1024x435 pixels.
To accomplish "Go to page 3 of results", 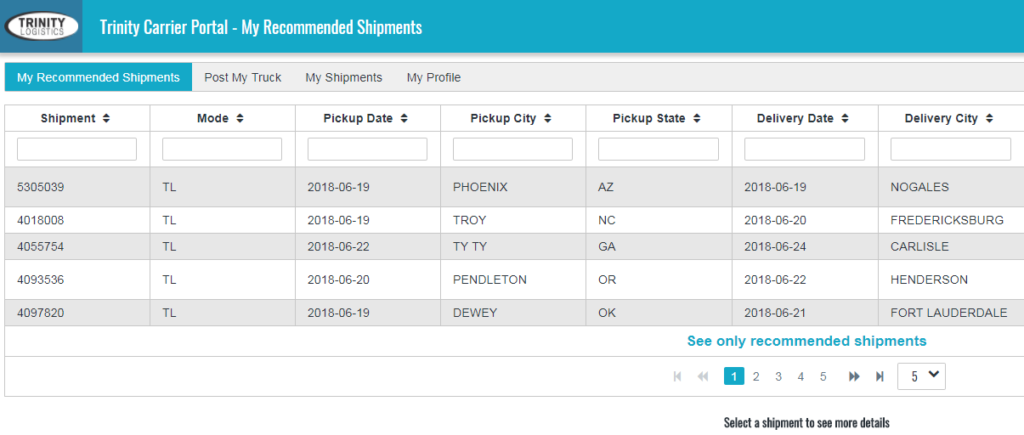I will (x=778, y=376).
